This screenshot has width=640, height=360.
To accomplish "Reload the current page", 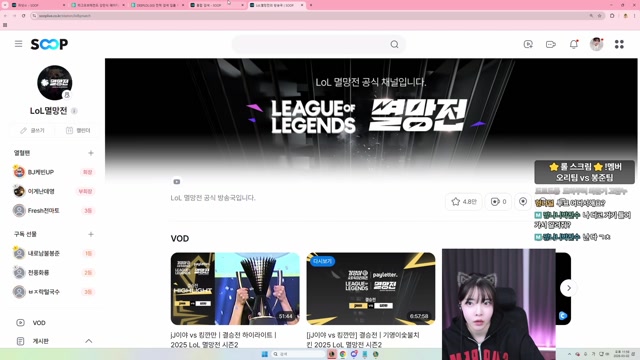I will [x=23, y=16].
